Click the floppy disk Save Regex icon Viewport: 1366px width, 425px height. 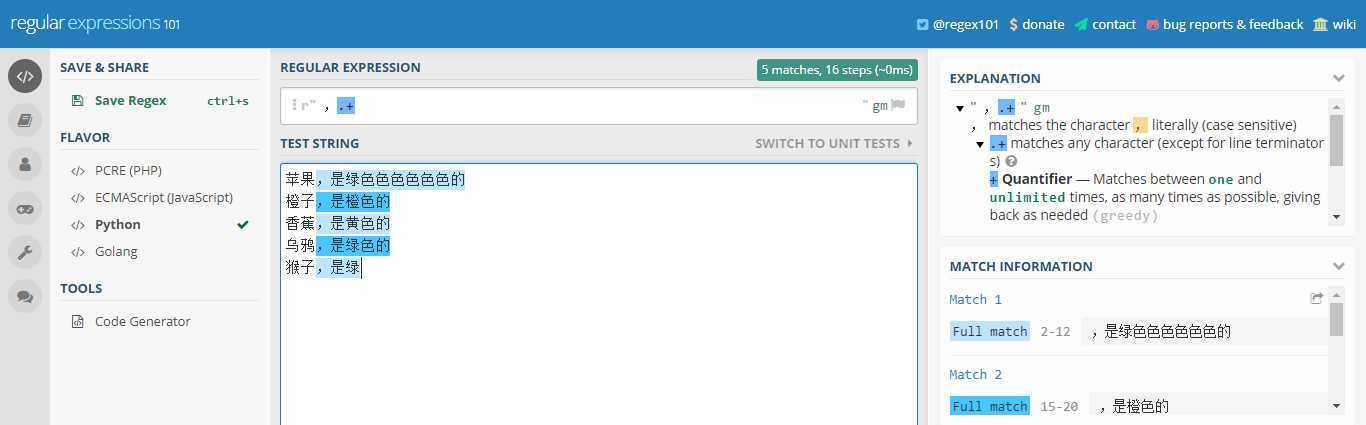(78, 101)
